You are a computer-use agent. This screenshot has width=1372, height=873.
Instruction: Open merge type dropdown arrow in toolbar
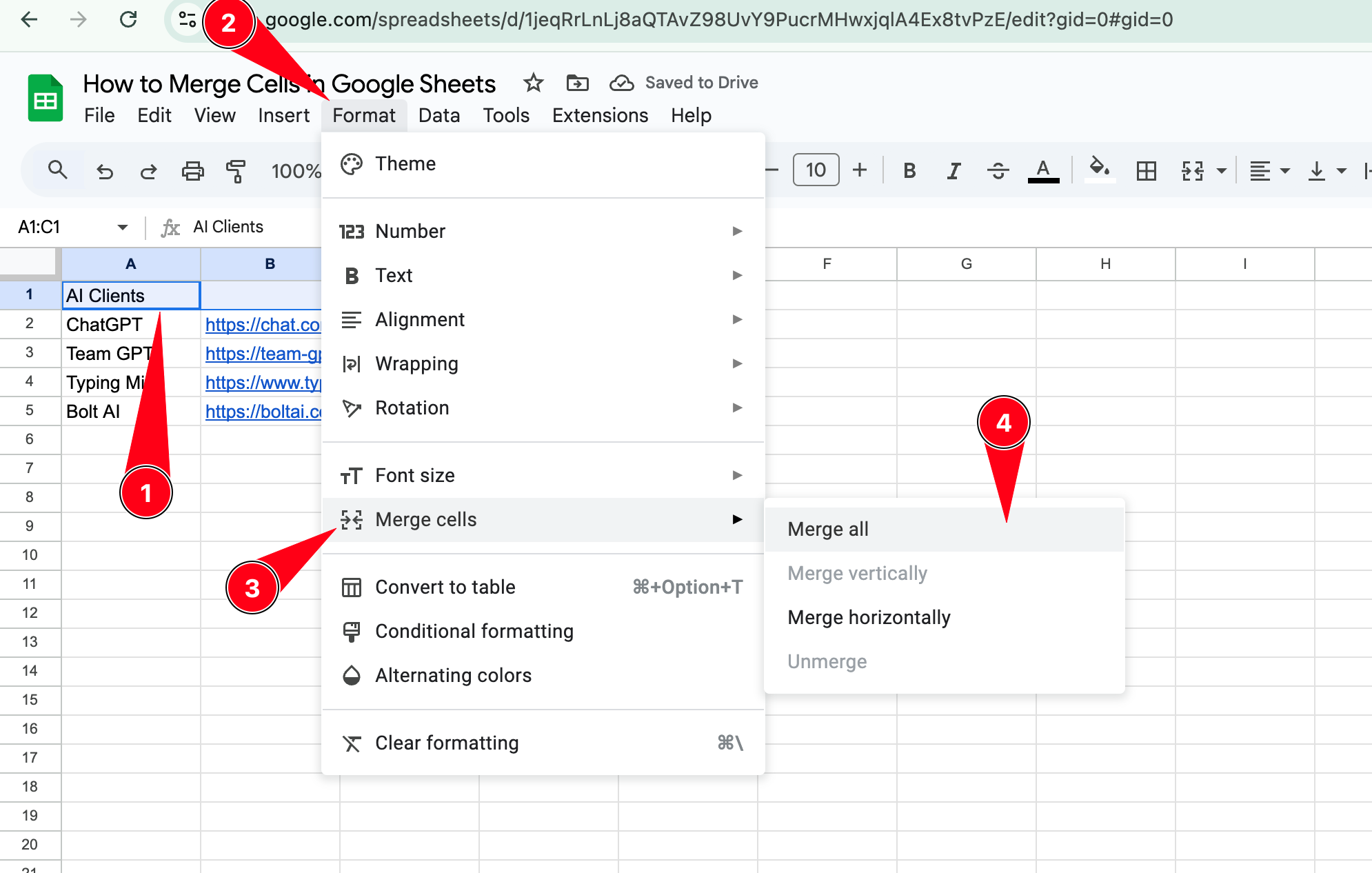tap(1222, 170)
